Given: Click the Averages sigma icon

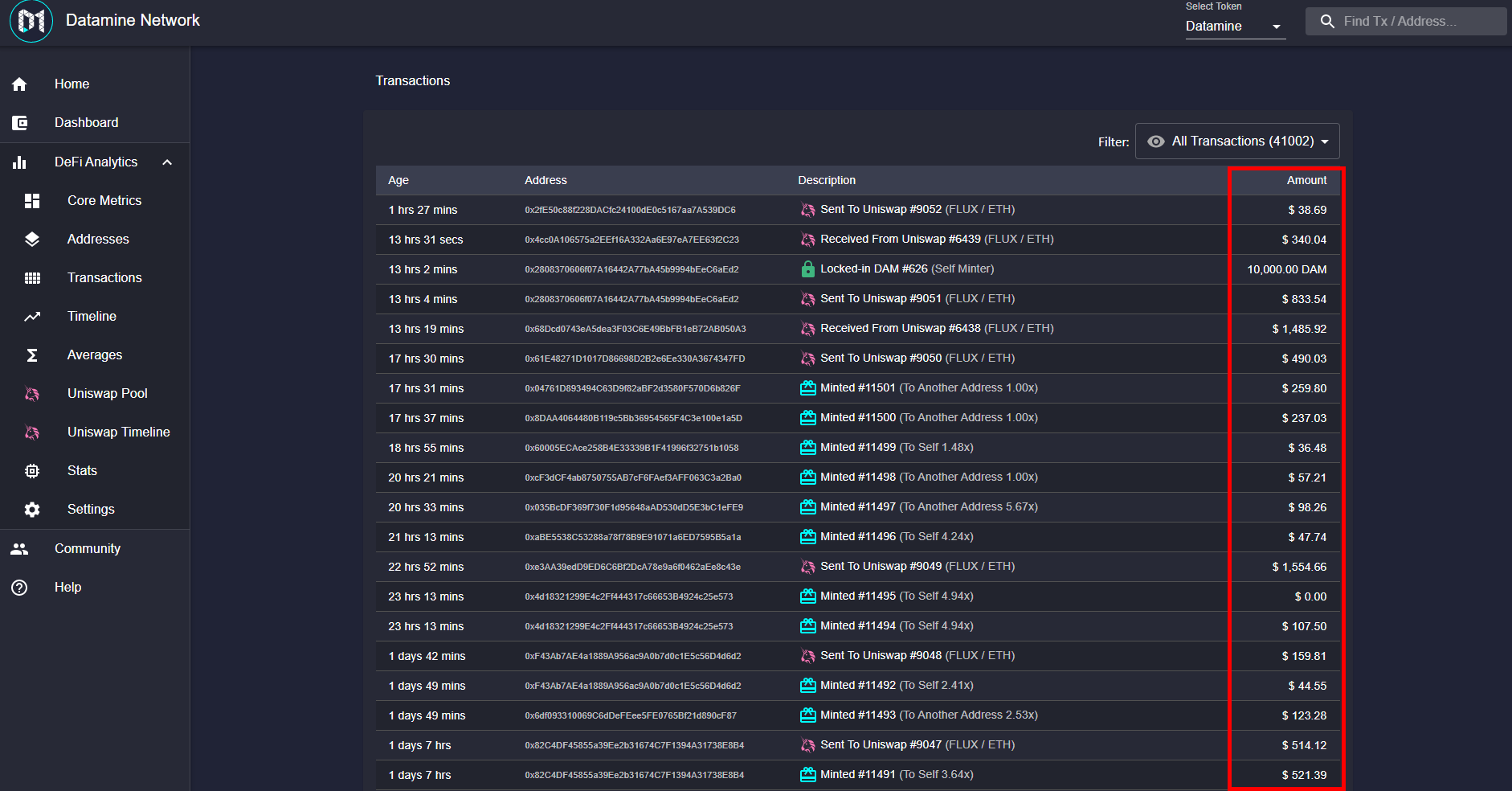Looking at the screenshot, I should click(x=32, y=355).
